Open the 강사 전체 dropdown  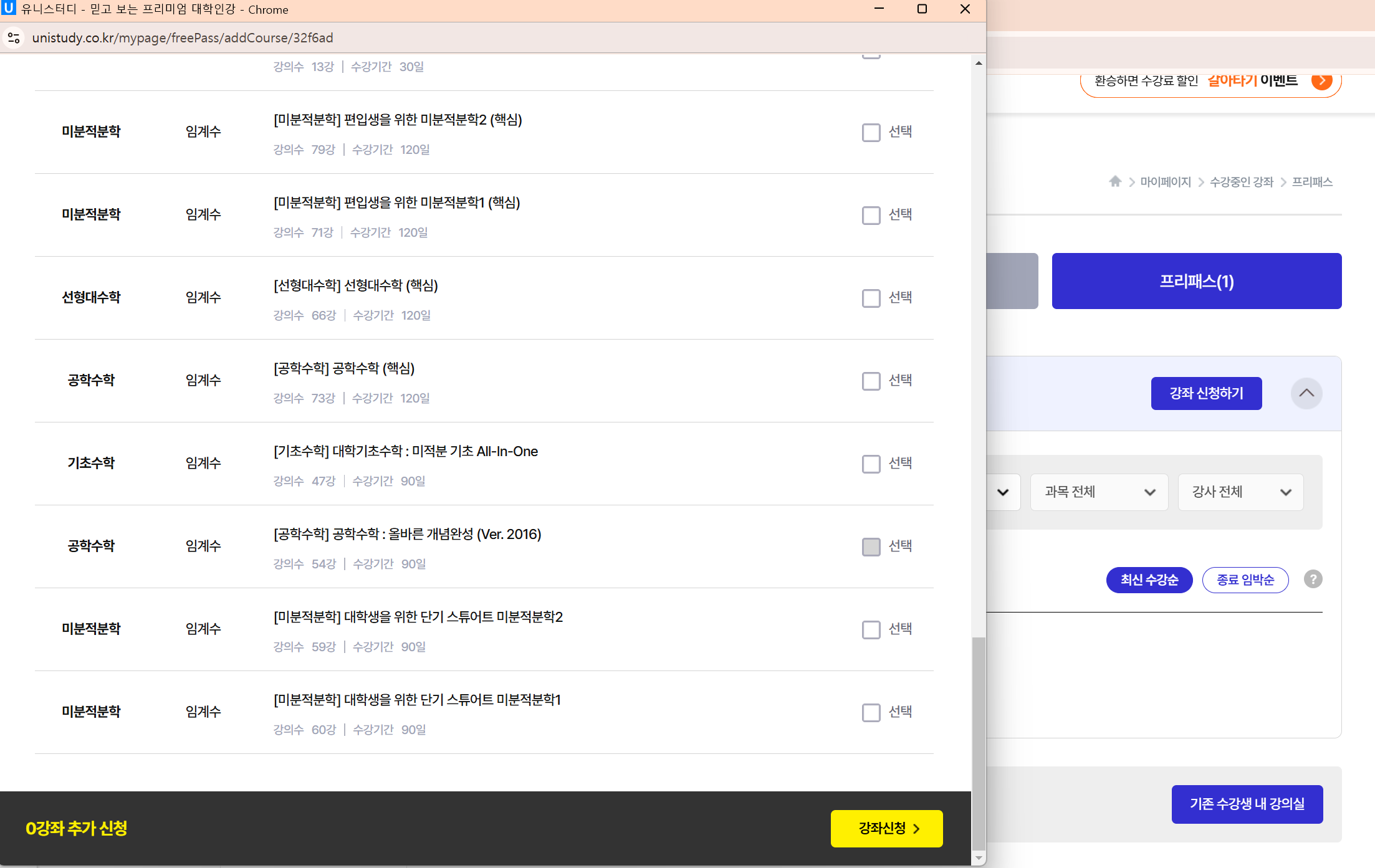point(1240,492)
